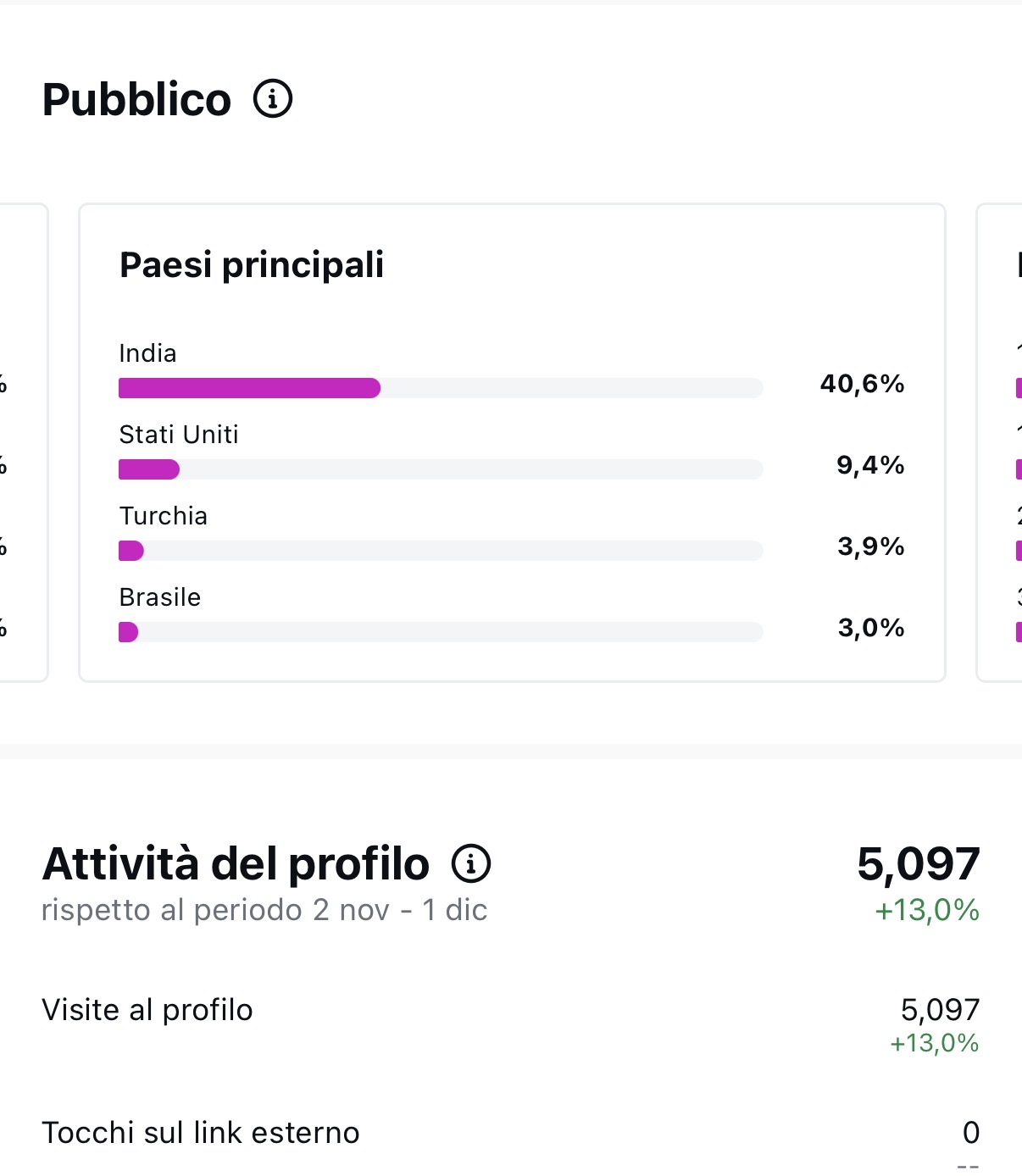Tap the Brasile country label

(160, 597)
